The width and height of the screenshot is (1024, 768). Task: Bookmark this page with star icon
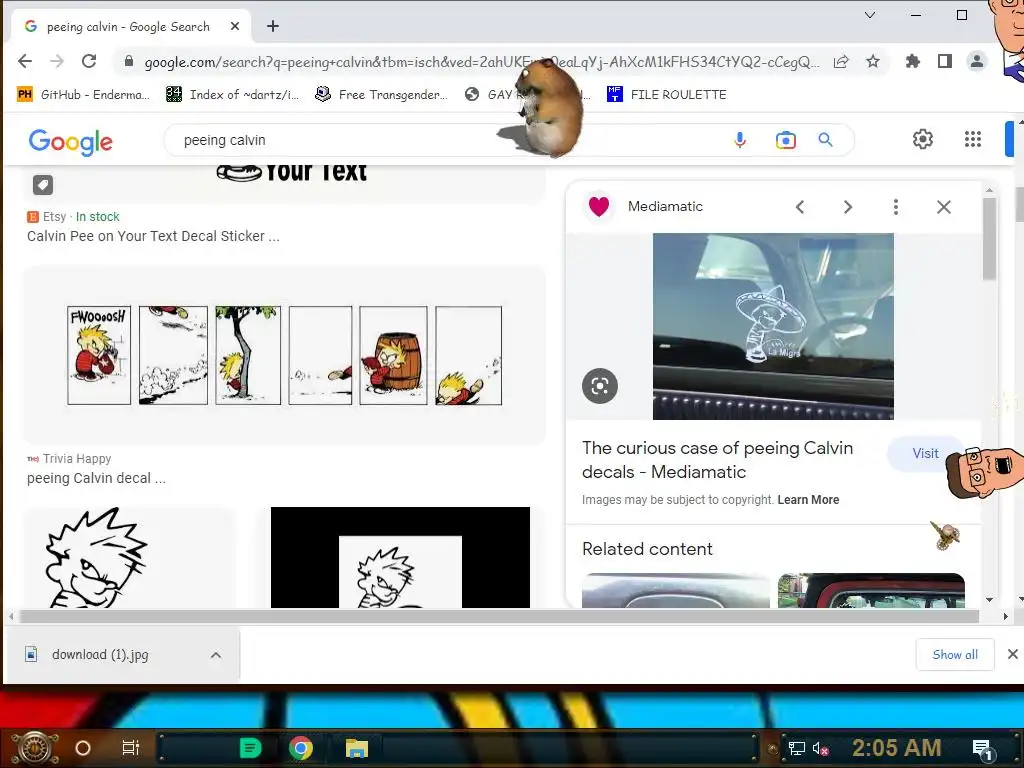point(873,61)
